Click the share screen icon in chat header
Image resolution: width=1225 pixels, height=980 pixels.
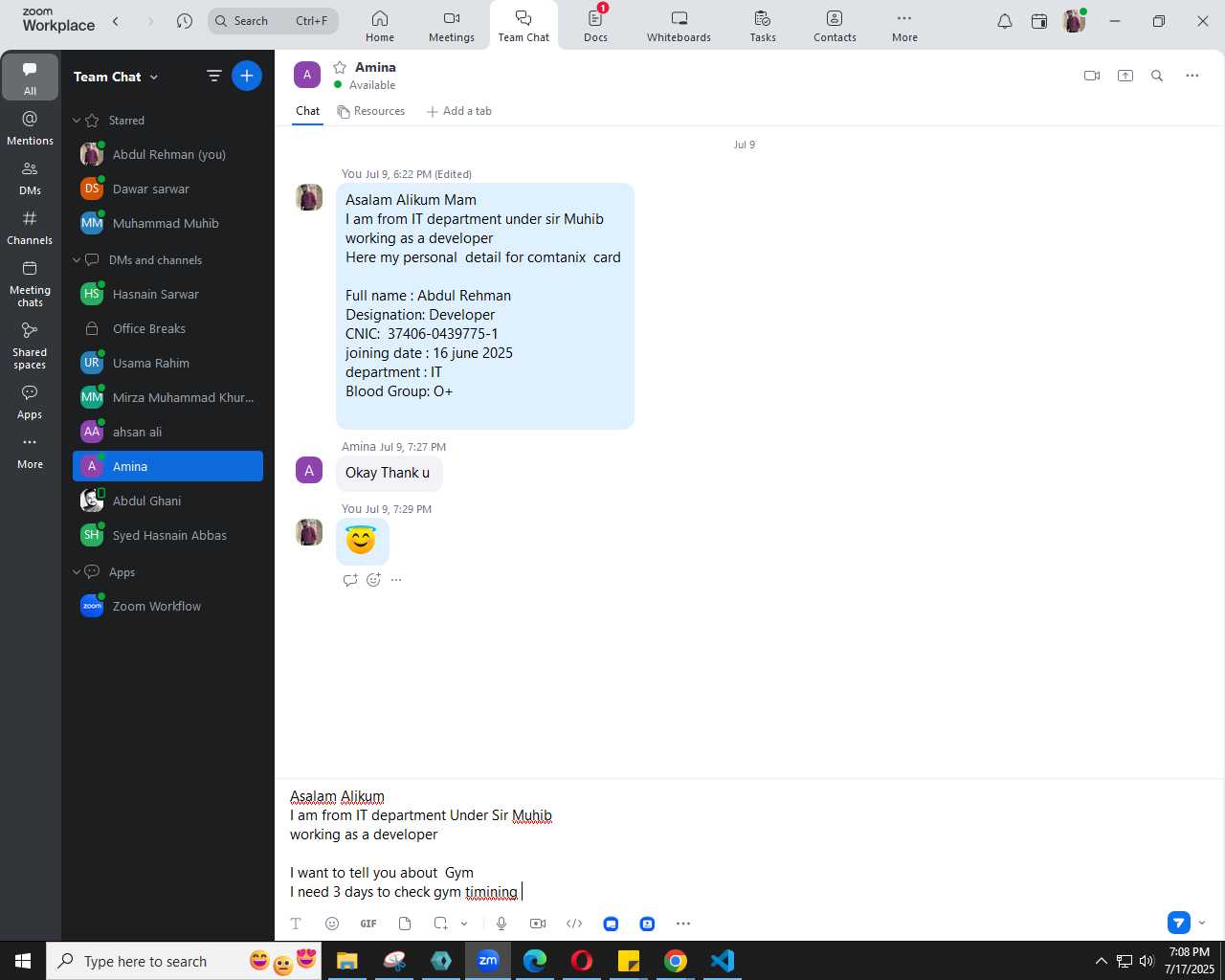point(1125,76)
